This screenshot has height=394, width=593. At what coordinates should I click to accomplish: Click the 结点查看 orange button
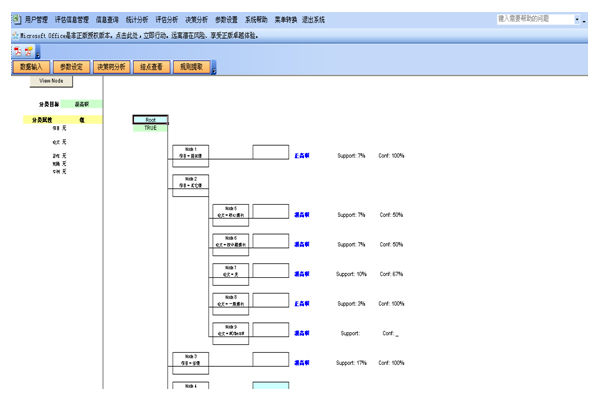(x=151, y=67)
